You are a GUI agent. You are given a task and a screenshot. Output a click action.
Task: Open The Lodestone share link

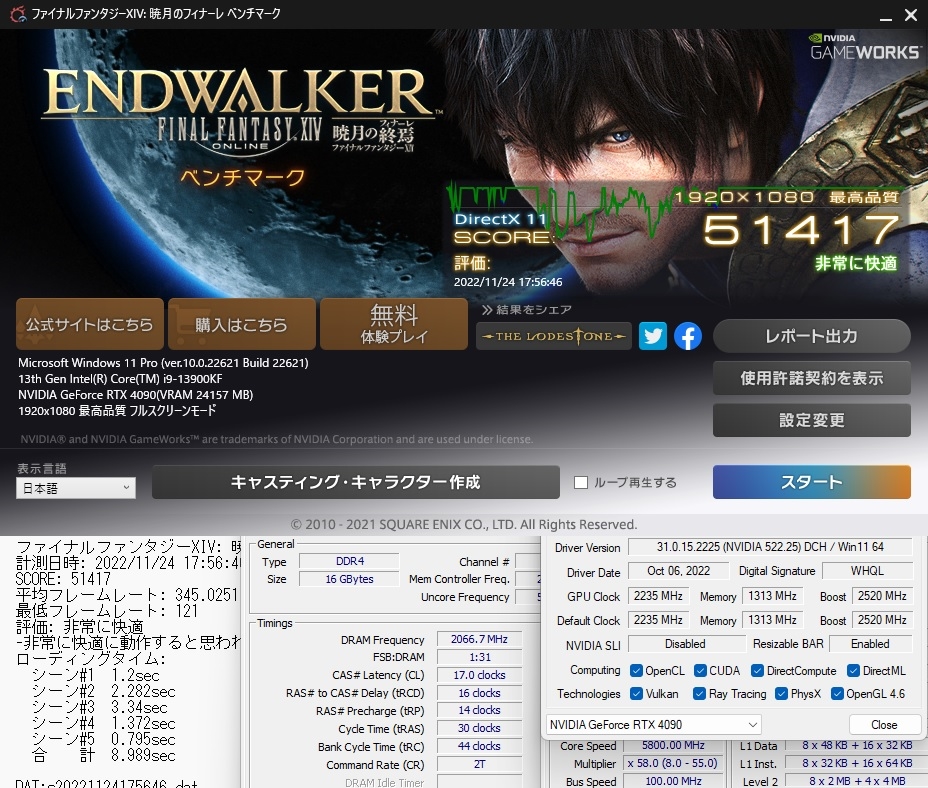tap(553, 336)
